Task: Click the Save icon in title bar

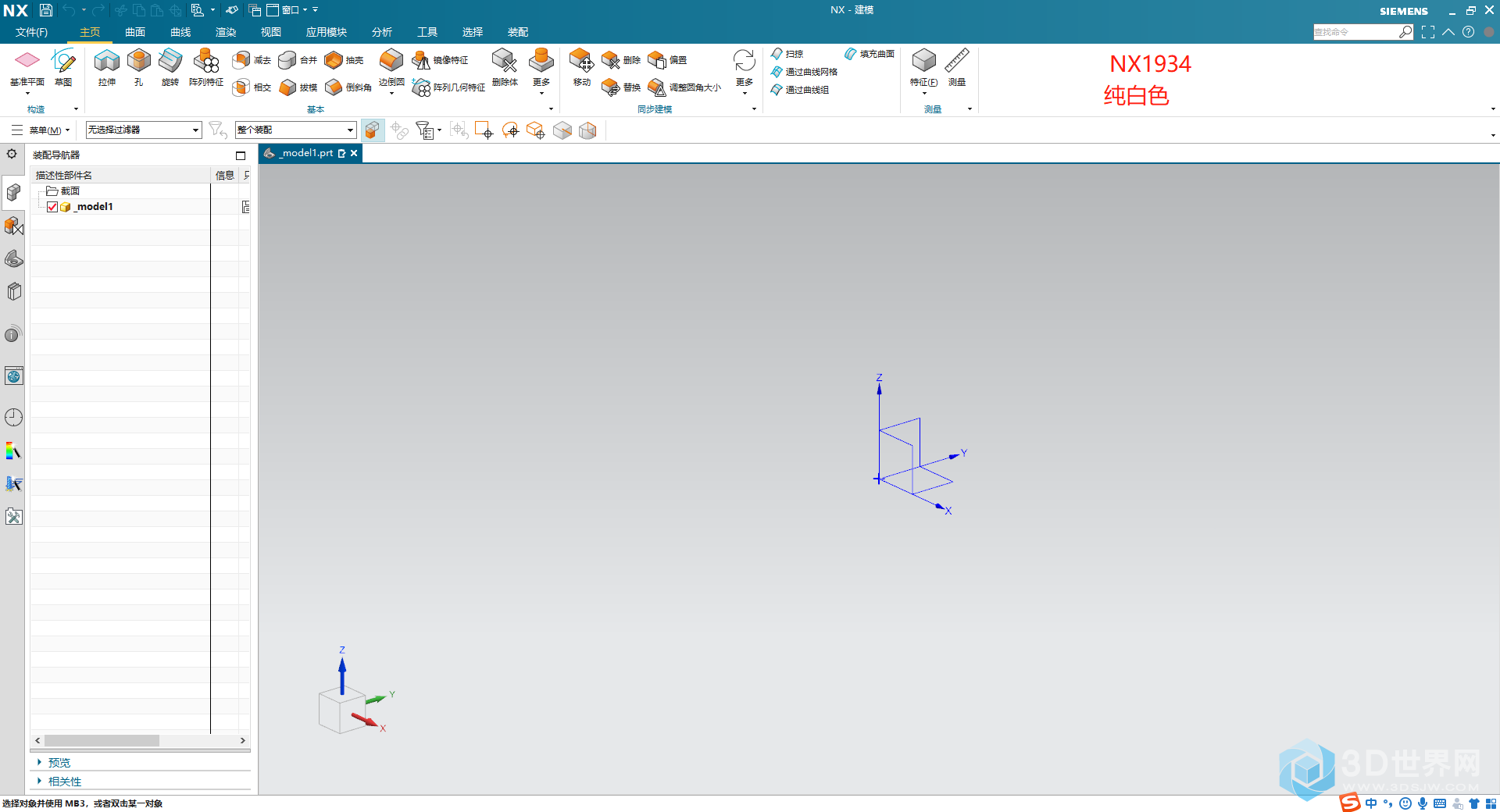Action: point(46,10)
